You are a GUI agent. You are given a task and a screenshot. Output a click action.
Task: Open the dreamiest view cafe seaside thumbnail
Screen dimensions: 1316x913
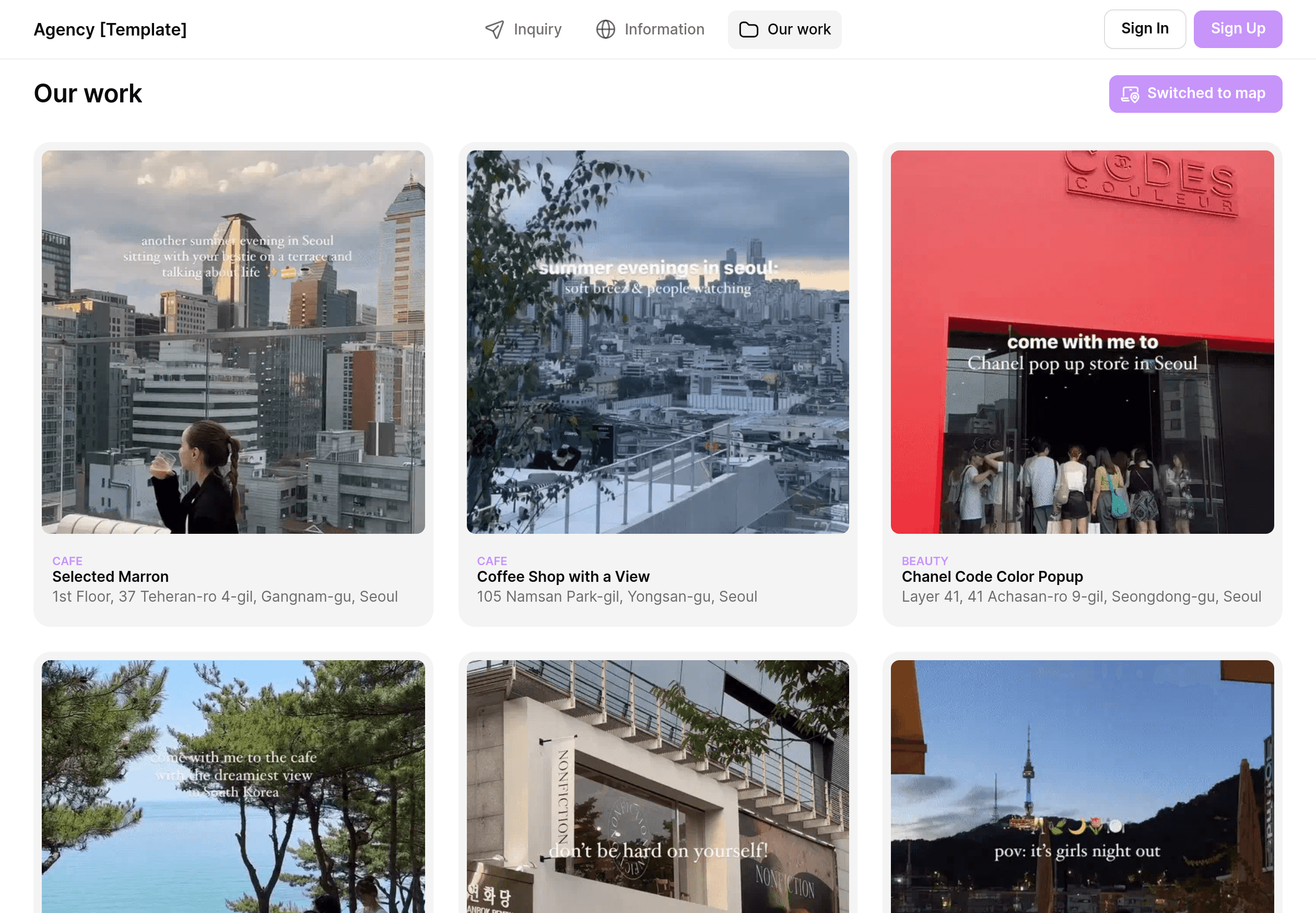coord(233,787)
